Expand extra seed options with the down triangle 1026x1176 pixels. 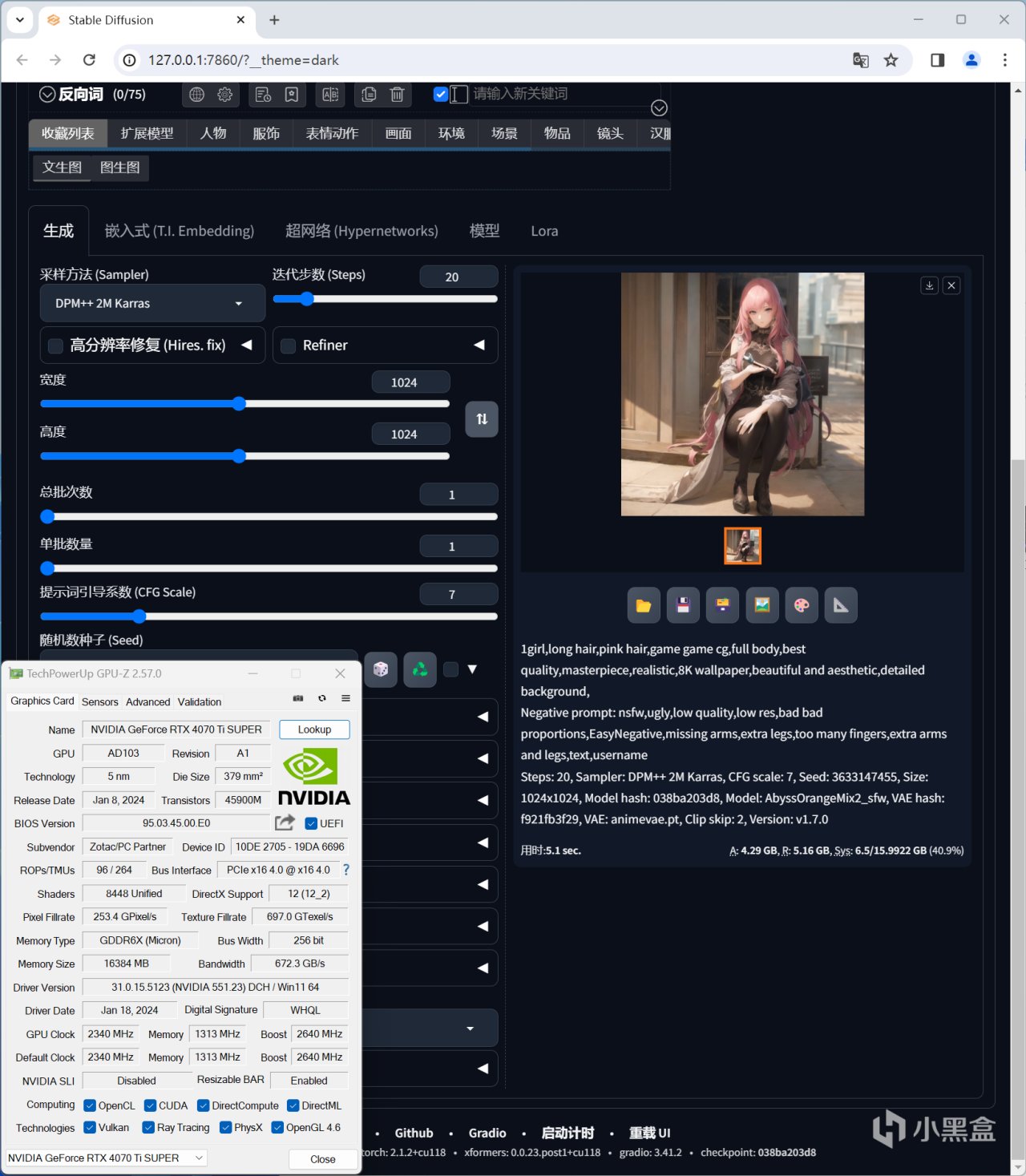coord(472,669)
